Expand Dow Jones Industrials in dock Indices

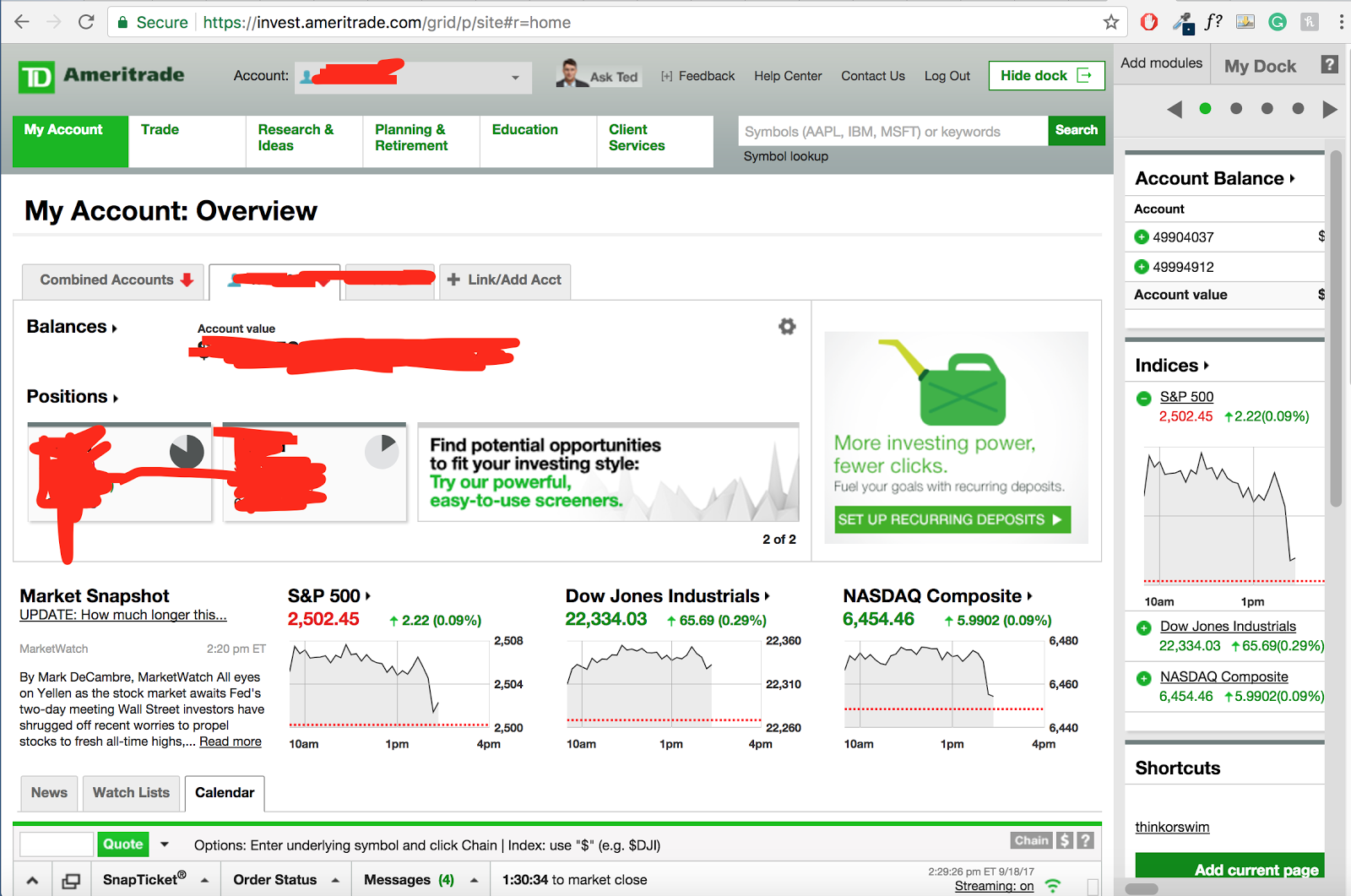(x=1144, y=627)
